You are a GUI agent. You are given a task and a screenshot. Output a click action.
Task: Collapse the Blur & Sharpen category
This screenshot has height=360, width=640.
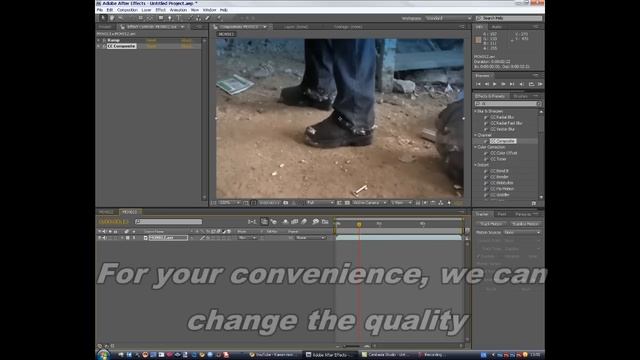click(x=476, y=111)
